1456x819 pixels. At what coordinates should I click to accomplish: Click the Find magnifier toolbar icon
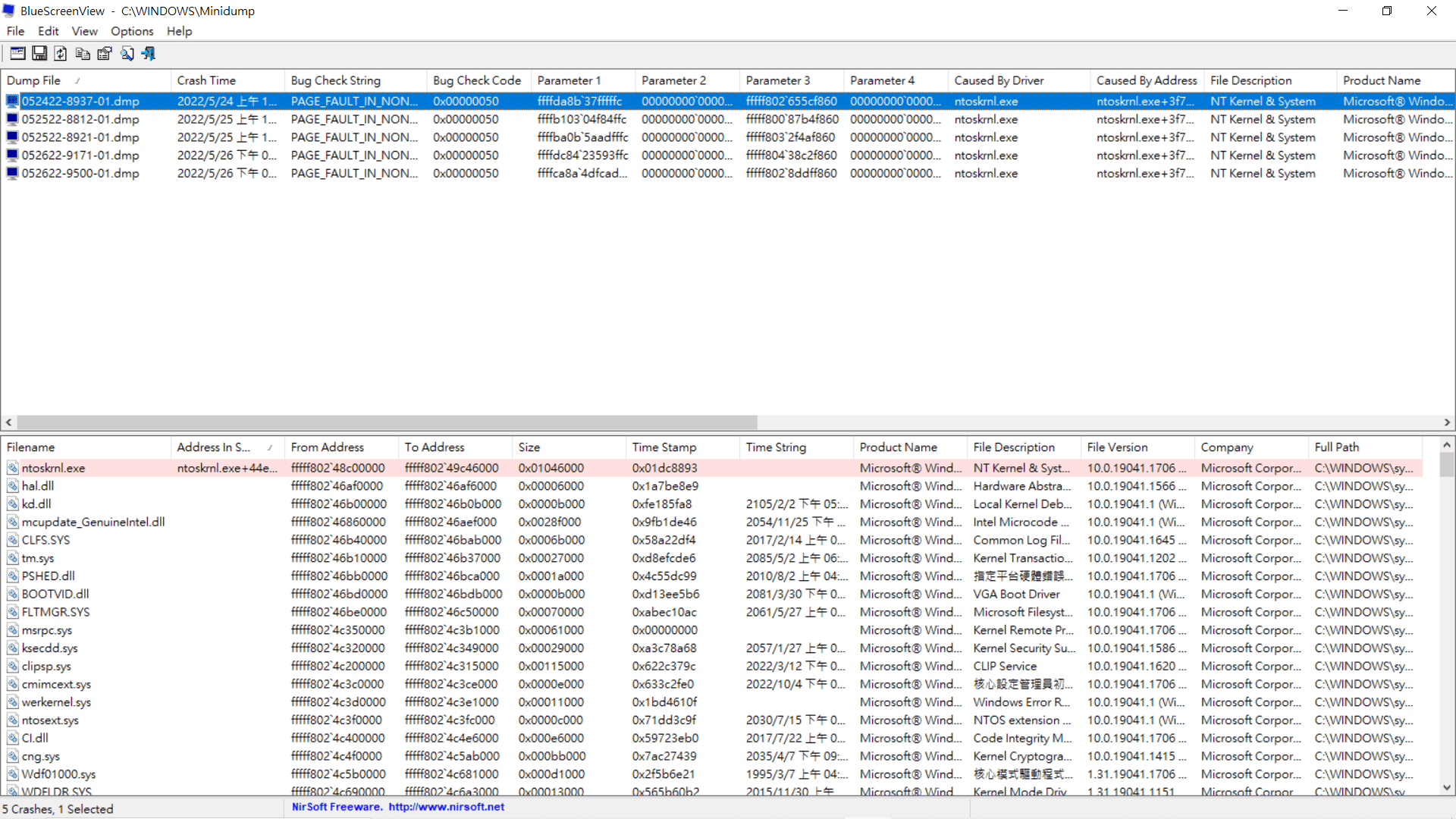point(127,53)
